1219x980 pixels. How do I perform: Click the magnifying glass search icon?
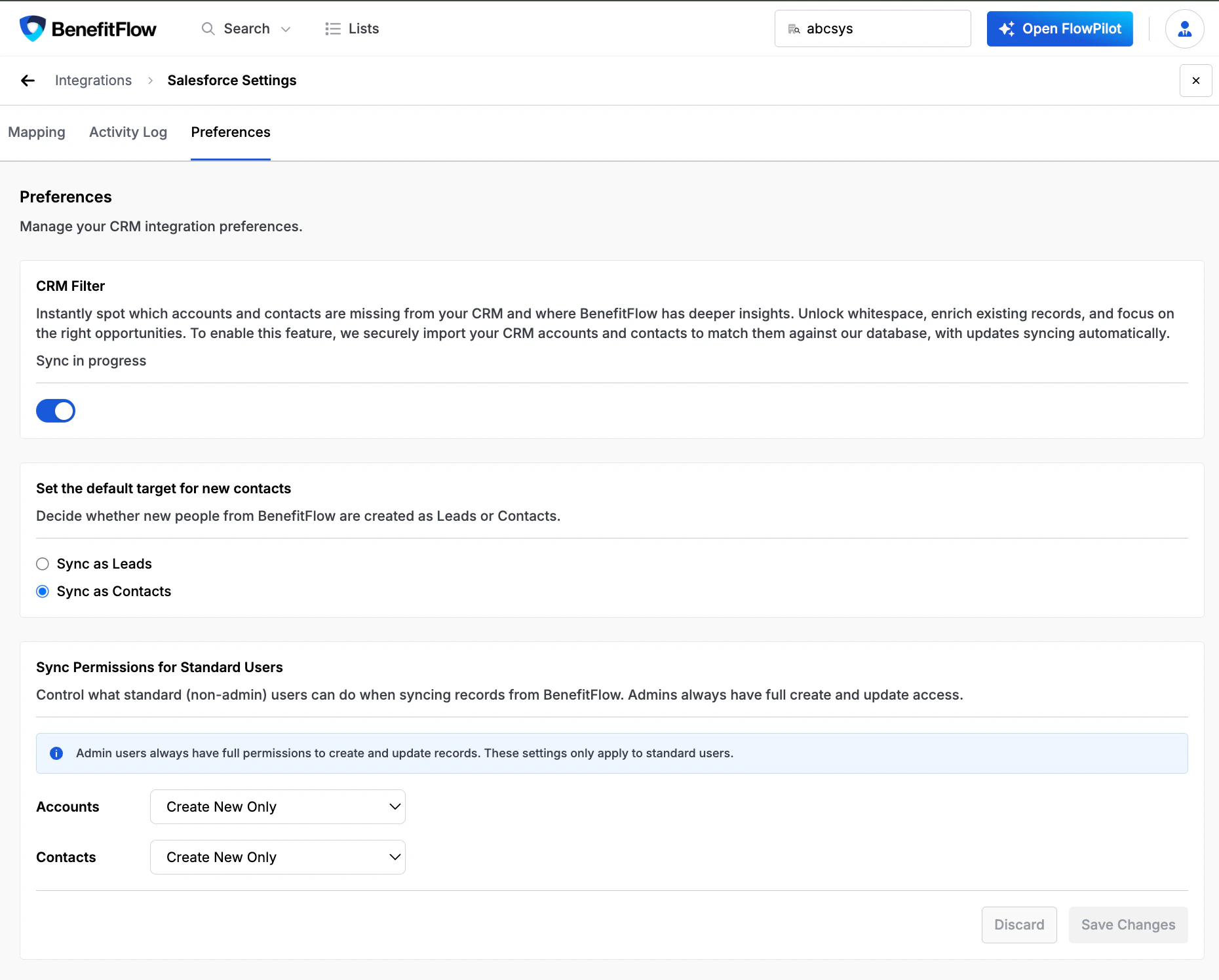coord(208,29)
